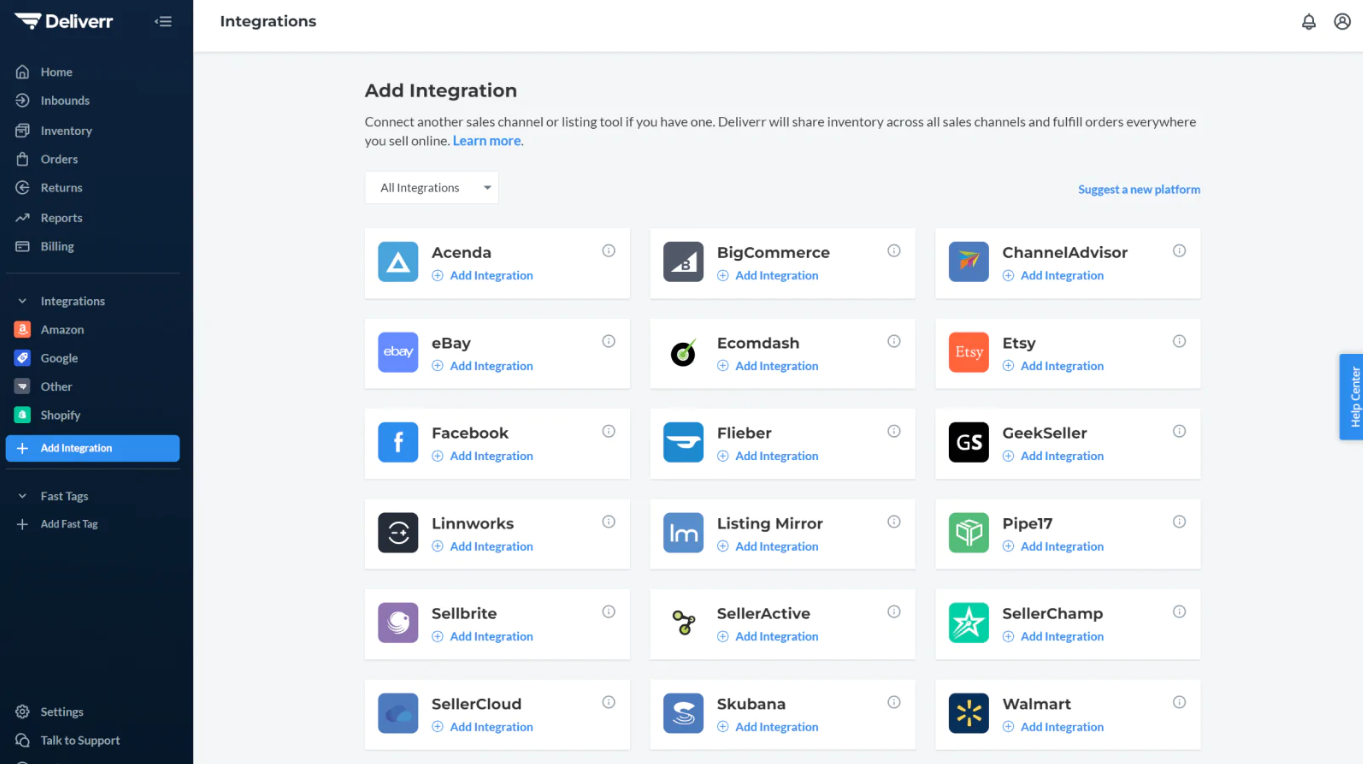Collapse the Integrations sidebar section
Image resolution: width=1363 pixels, height=764 pixels.
(22, 301)
